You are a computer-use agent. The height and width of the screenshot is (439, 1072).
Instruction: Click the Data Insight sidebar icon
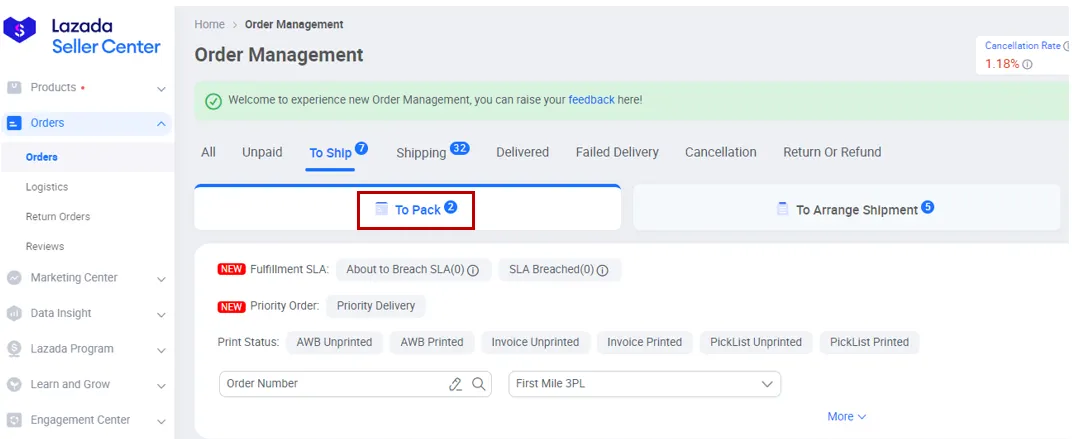14,313
